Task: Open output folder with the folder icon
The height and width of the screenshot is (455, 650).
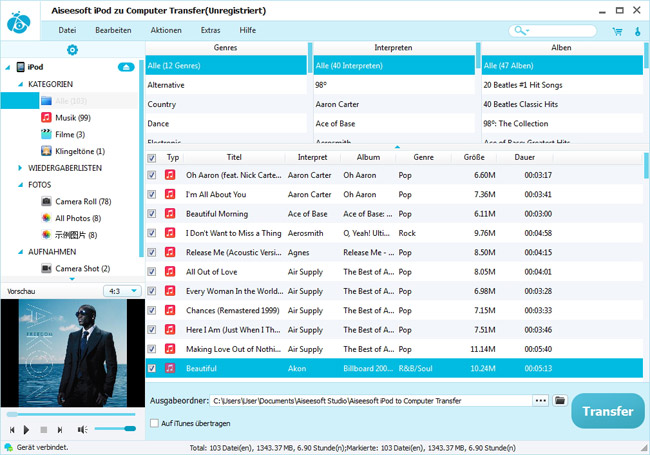Action: coord(560,400)
